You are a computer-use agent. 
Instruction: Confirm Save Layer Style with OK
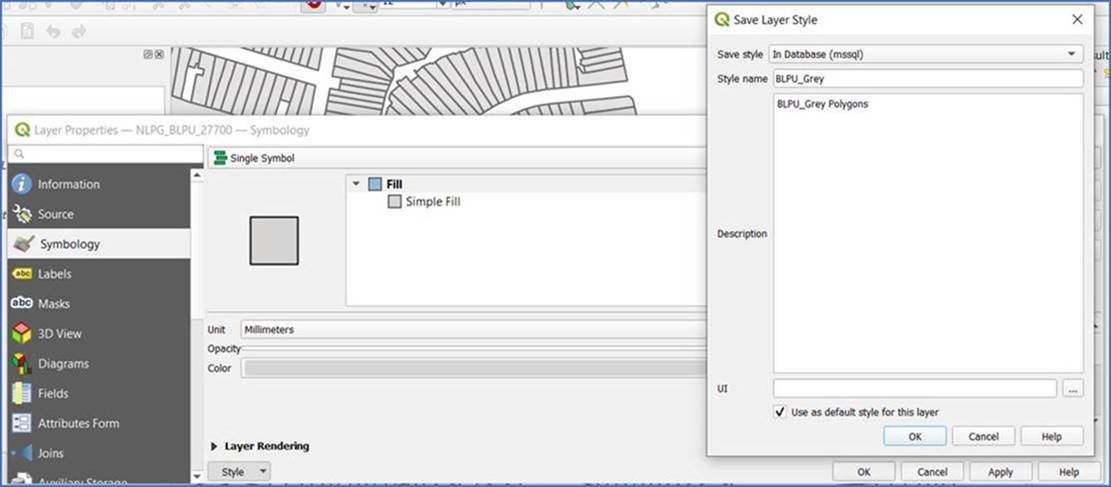click(x=915, y=437)
